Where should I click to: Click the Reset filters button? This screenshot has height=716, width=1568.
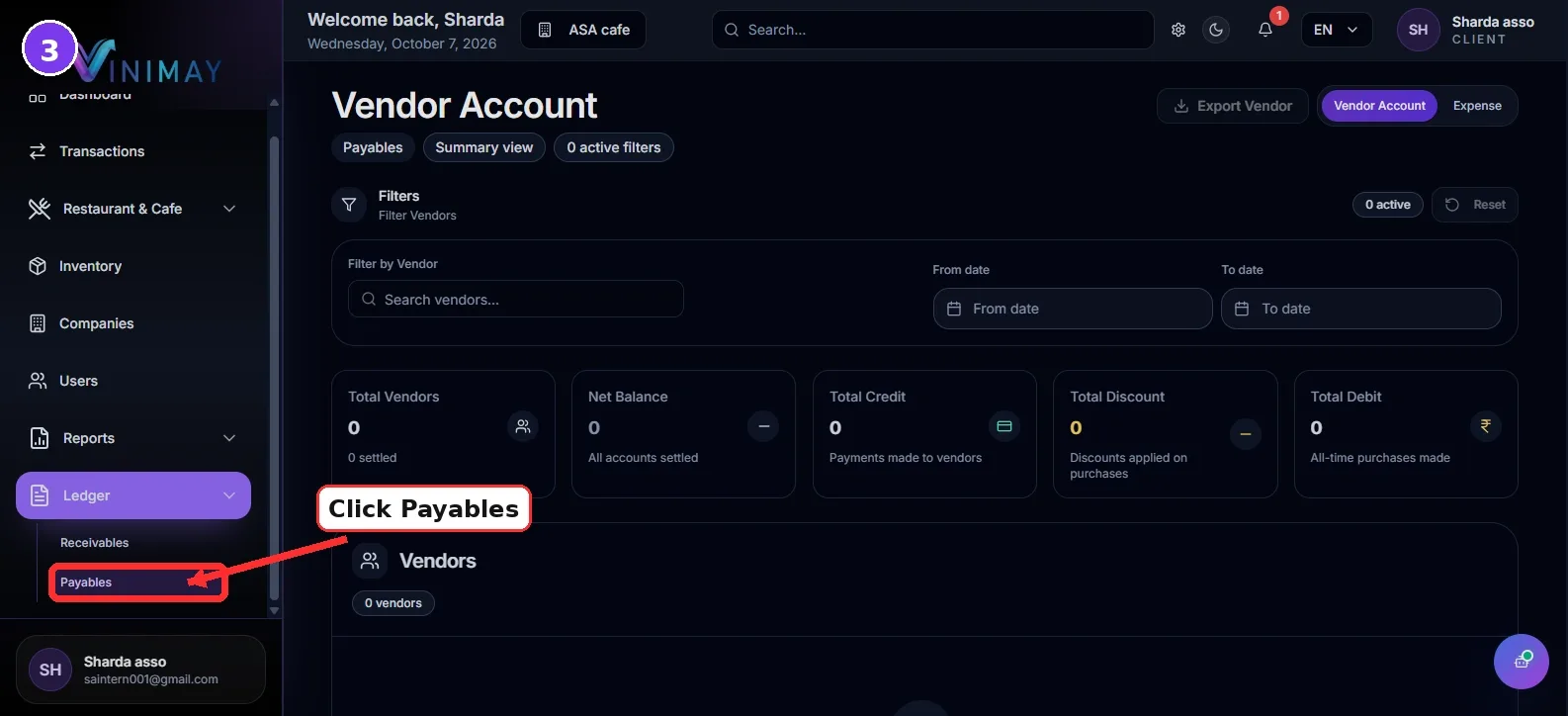1475,205
